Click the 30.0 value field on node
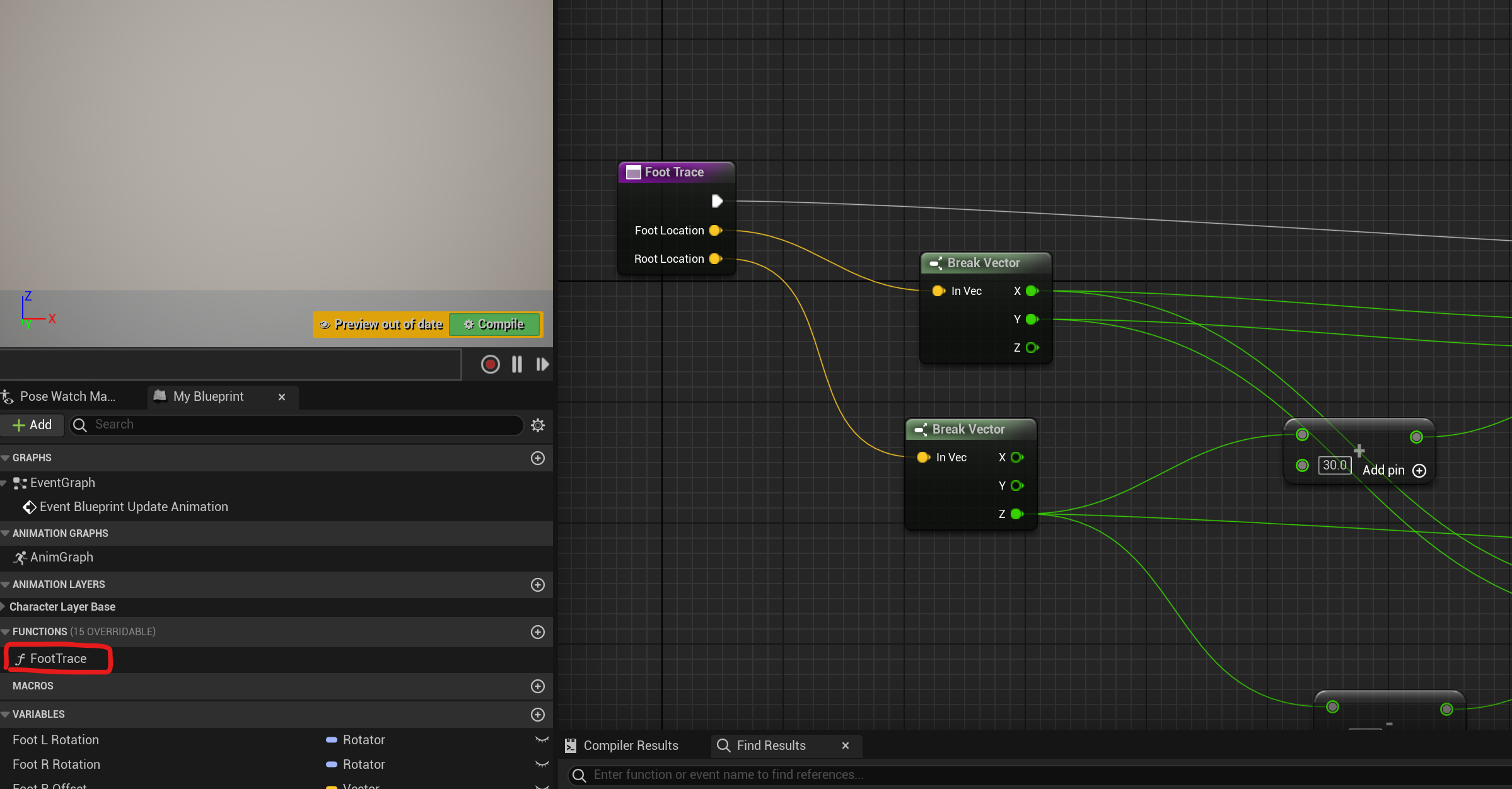 (1334, 466)
